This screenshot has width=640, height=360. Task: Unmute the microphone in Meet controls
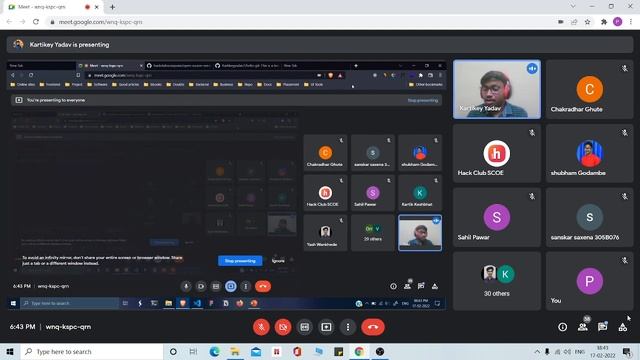click(261, 327)
